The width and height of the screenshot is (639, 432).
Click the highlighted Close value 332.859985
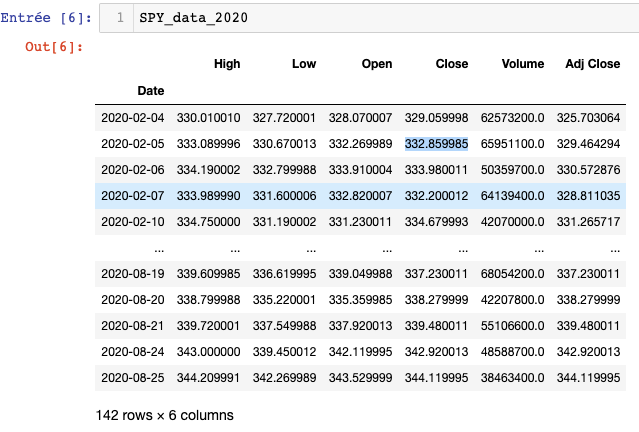click(x=436, y=143)
